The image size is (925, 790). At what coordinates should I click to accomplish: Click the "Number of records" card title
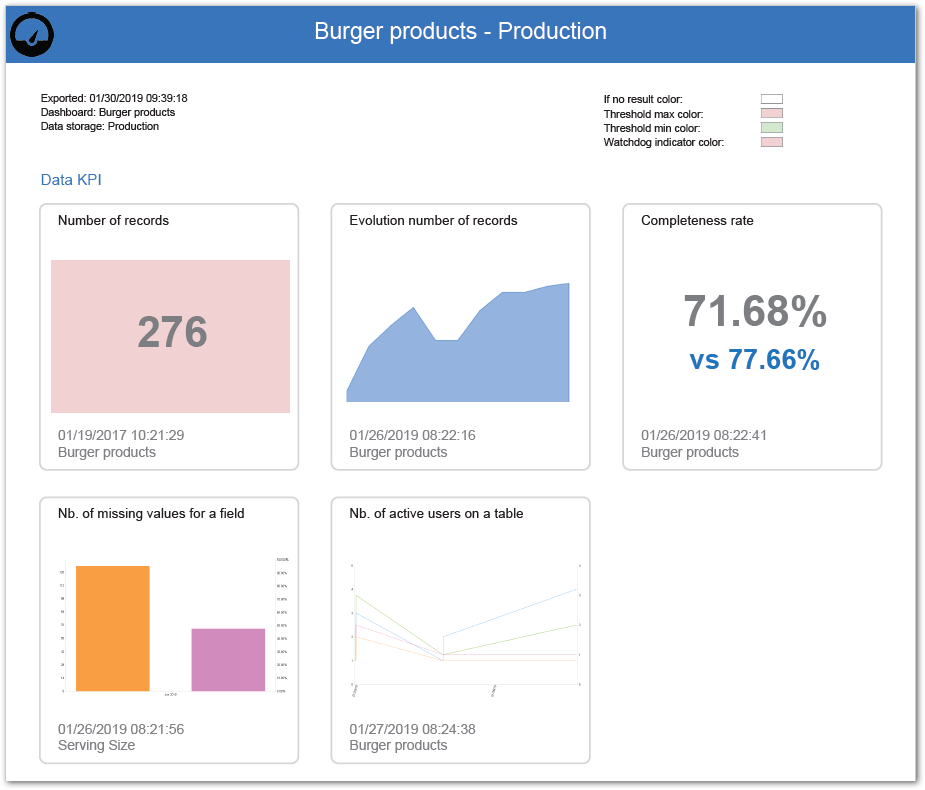pos(114,220)
